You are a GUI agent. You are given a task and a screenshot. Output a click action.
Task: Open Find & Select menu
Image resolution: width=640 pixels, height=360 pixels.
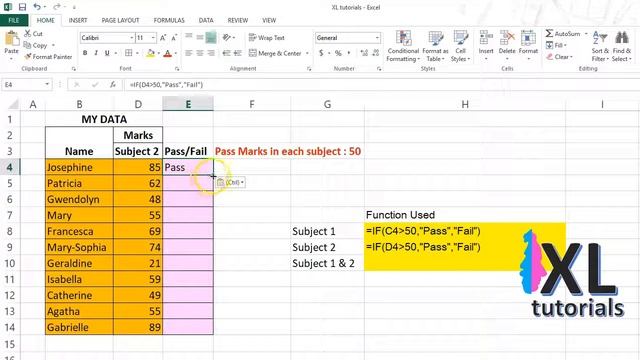(x=622, y=46)
